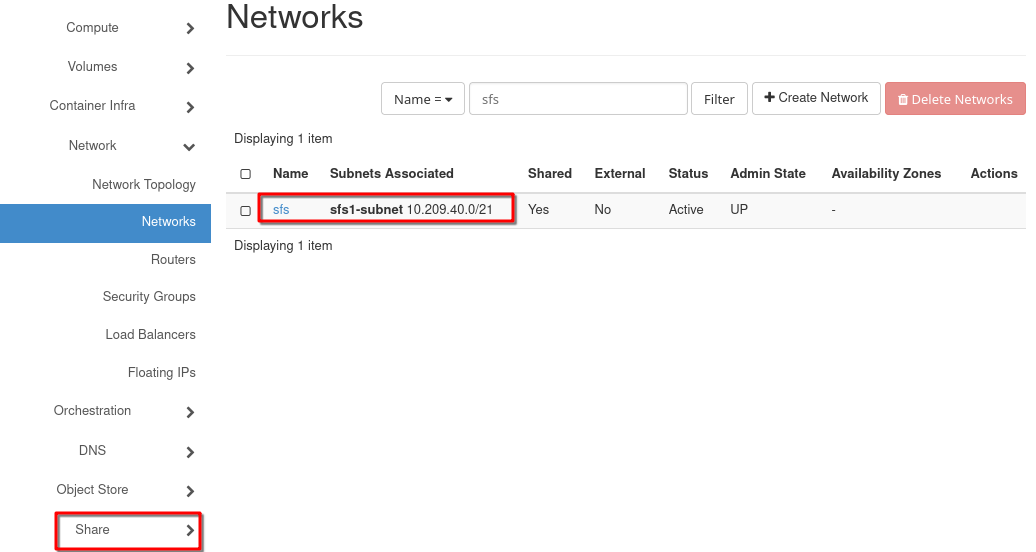Click the Name column header
This screenshot has height=552, width=1036.
(x=291, y=173)
